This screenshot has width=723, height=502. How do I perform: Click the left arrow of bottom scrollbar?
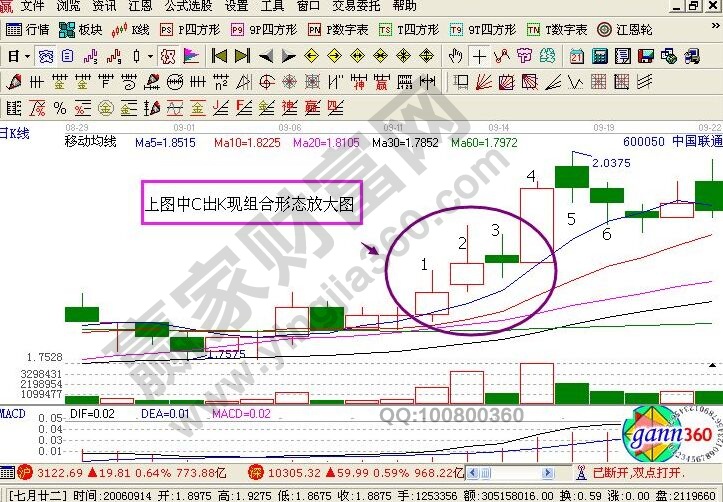[474, 473]
